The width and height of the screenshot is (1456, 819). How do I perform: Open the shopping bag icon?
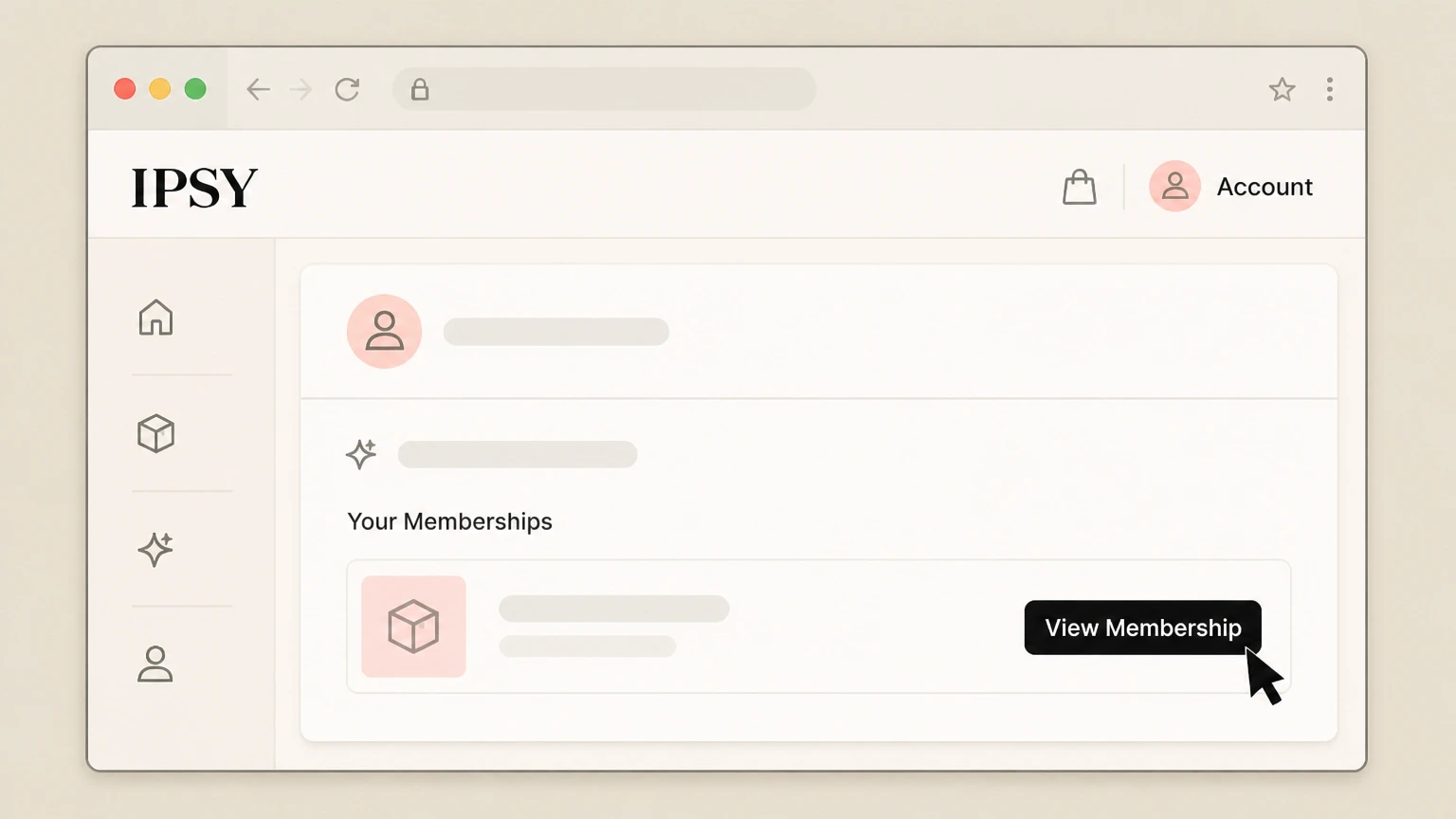click(1079, 187)
